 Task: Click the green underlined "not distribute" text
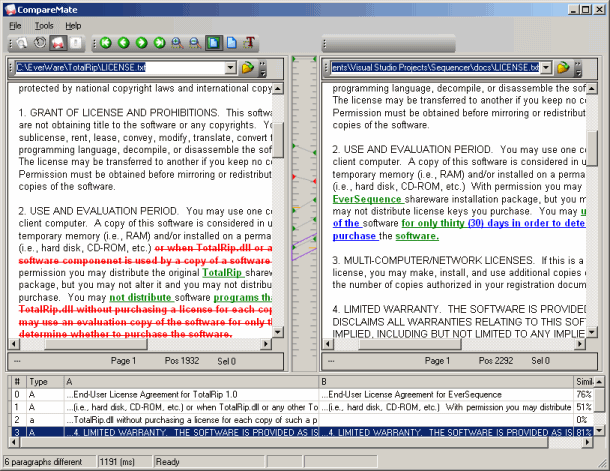[x=141, y=298]
